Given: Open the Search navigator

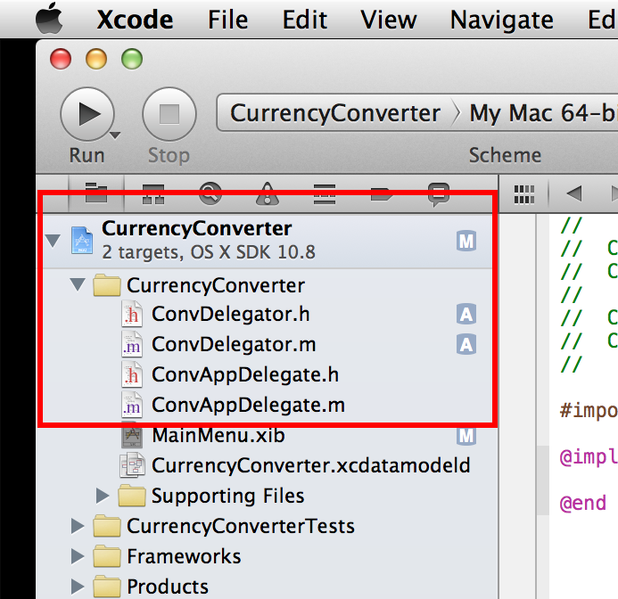Looking at the screenshot, I should coord(210,193).
